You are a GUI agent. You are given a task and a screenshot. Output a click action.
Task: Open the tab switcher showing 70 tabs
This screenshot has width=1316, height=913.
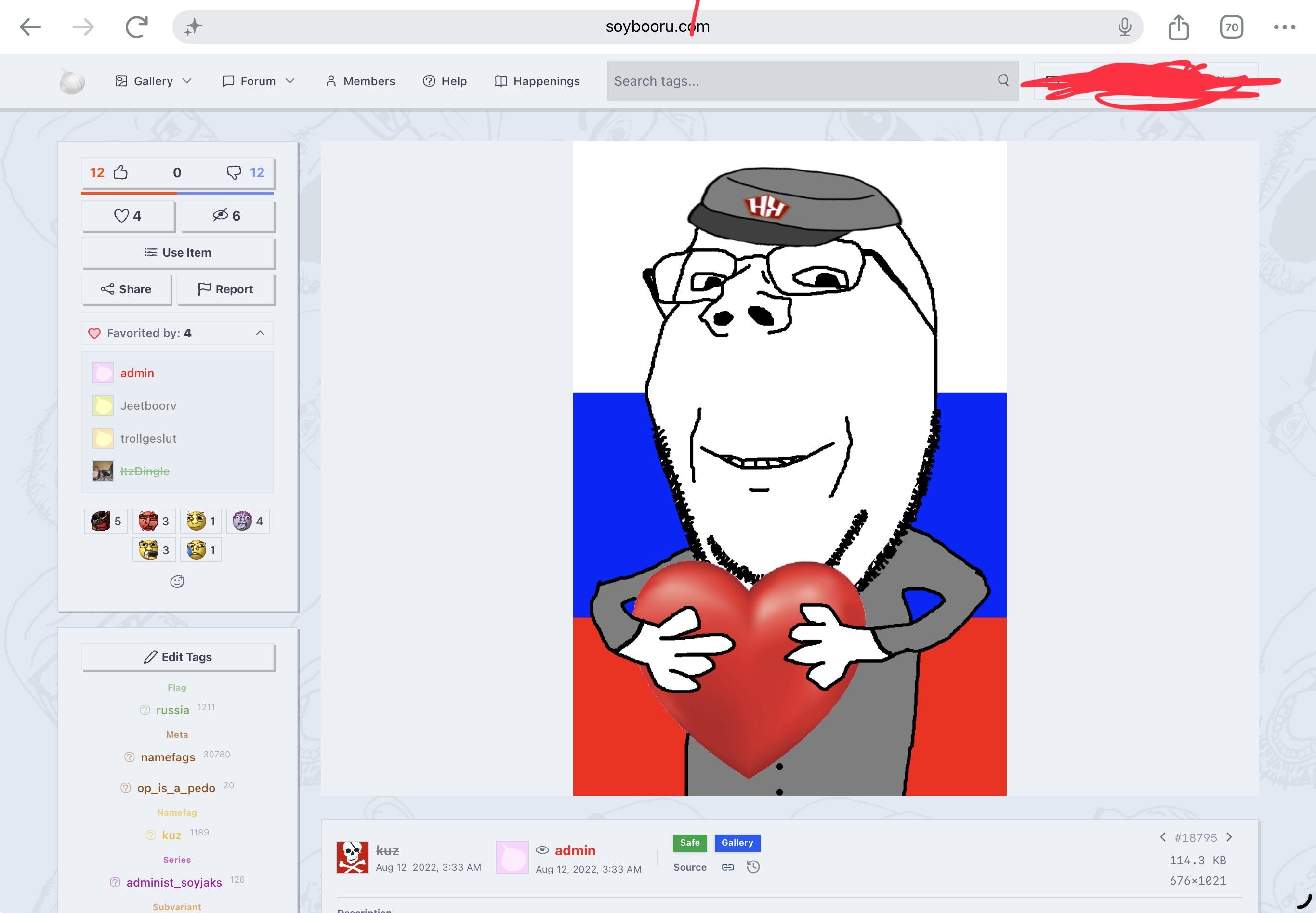point(1231,27)
